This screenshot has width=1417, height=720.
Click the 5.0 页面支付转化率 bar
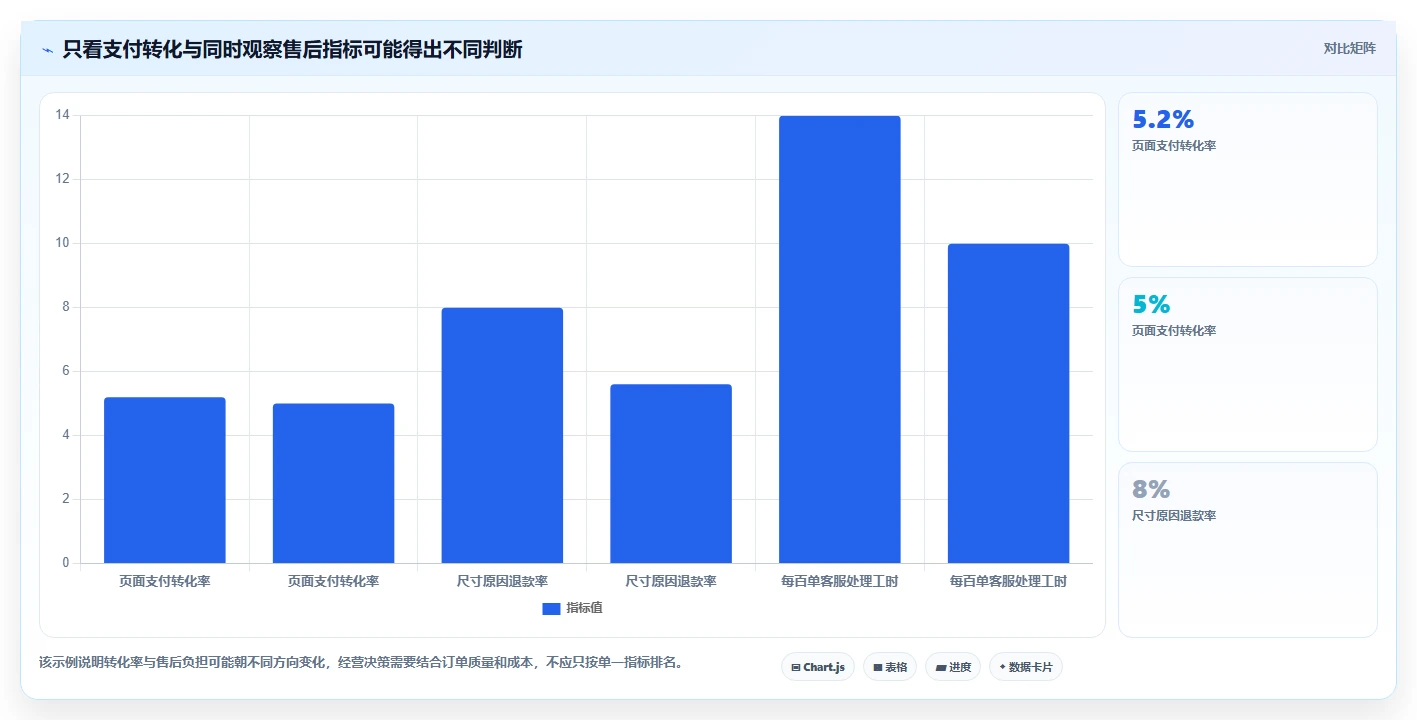(x=333, y=483)
